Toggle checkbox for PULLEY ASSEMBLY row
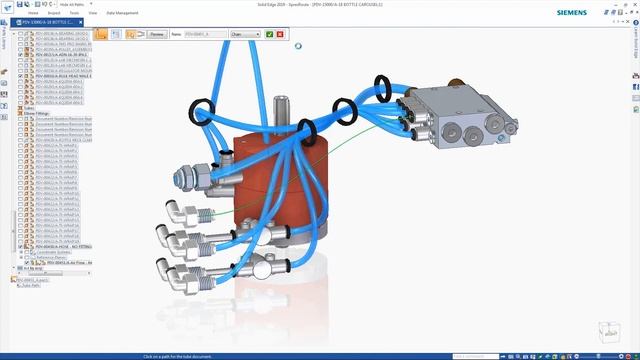Screen dimensions: 640x360 click(20, 49)
